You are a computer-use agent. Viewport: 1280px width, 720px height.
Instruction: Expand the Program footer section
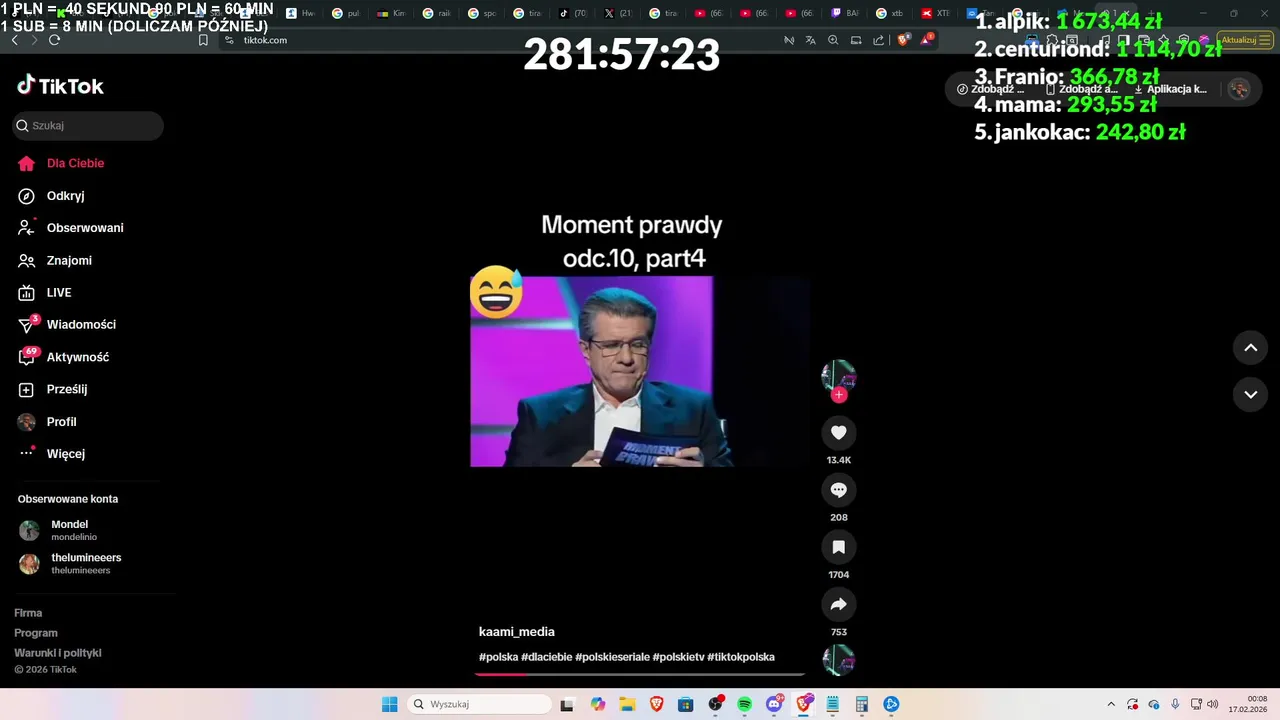pyautogui.click(x=36, y=633)
